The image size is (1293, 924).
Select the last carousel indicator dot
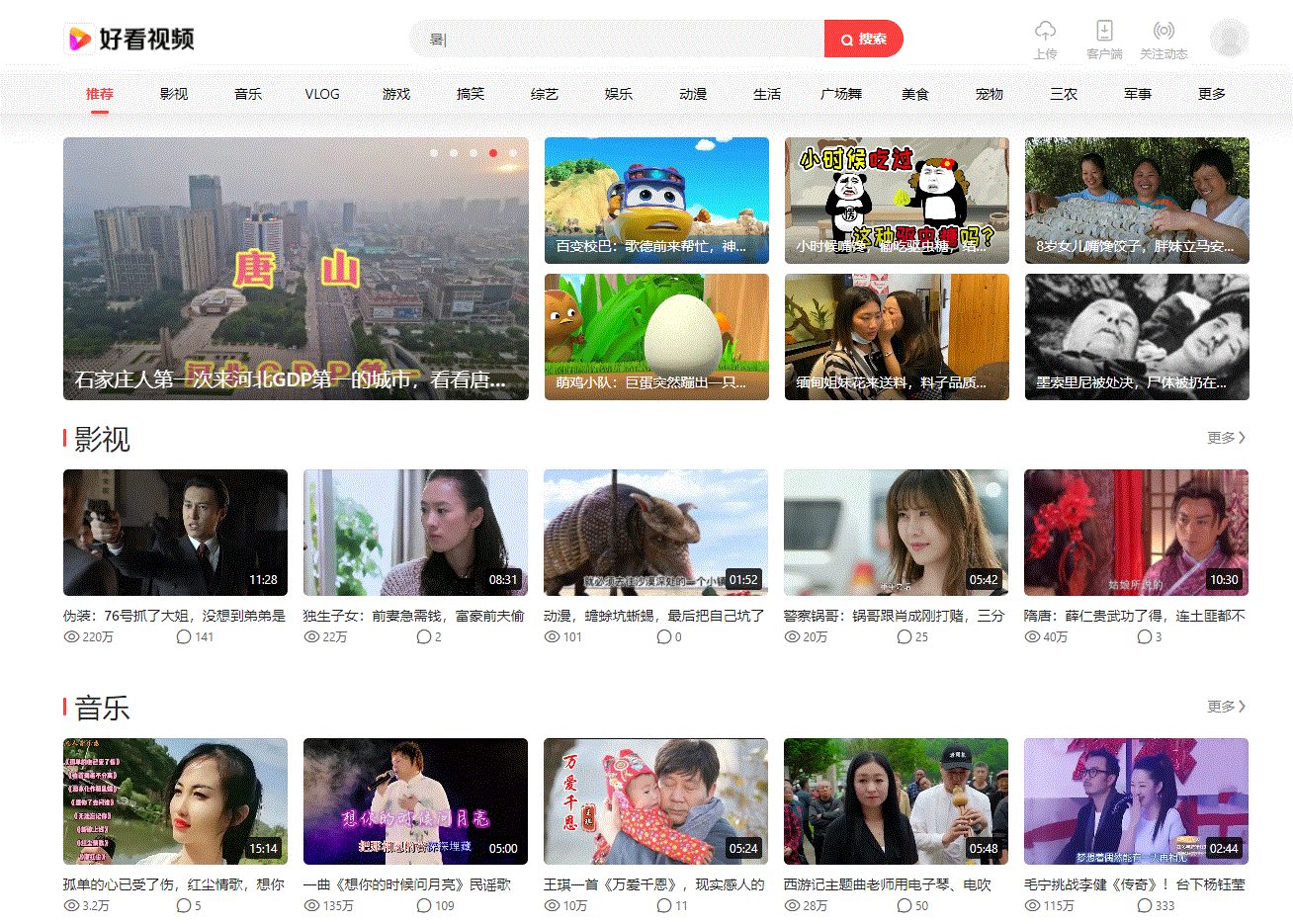pos(513,153)
